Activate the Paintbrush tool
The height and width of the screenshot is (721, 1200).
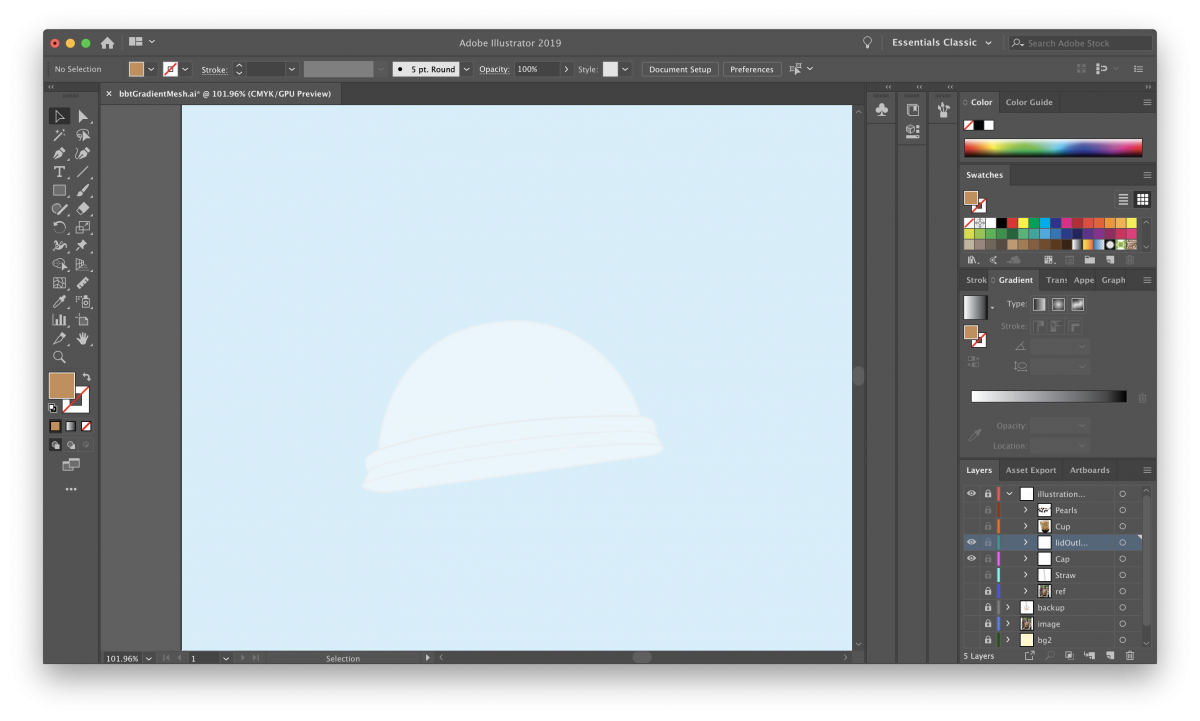(x=84, y=189)
